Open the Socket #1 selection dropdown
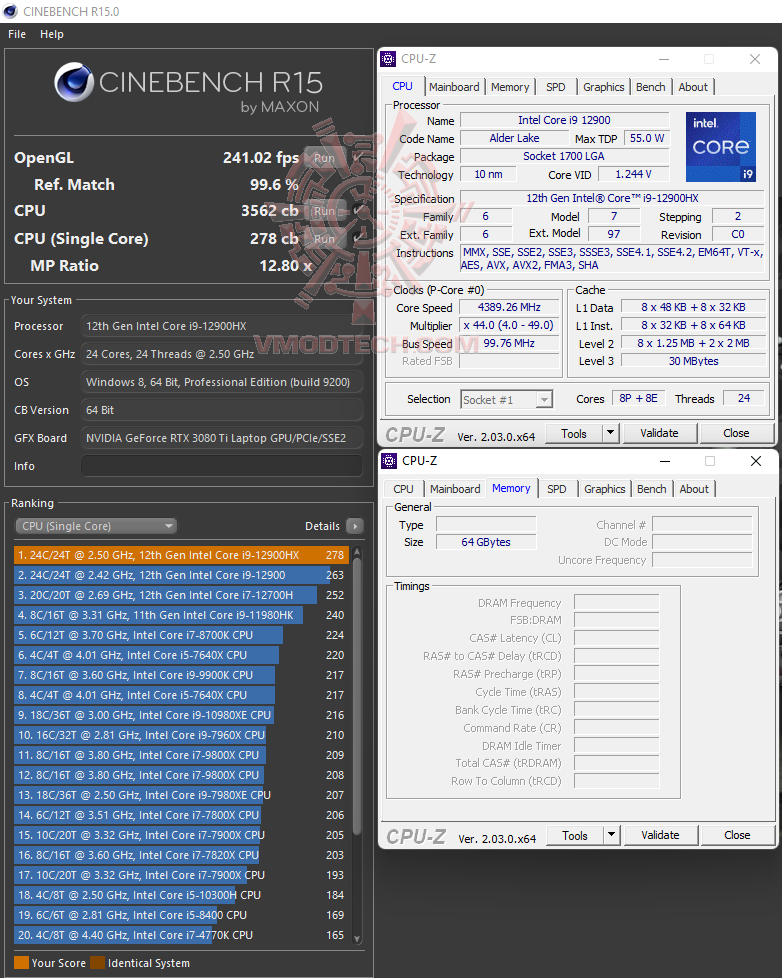This screenshot has height=978, width=782. (x=506, y=400)
